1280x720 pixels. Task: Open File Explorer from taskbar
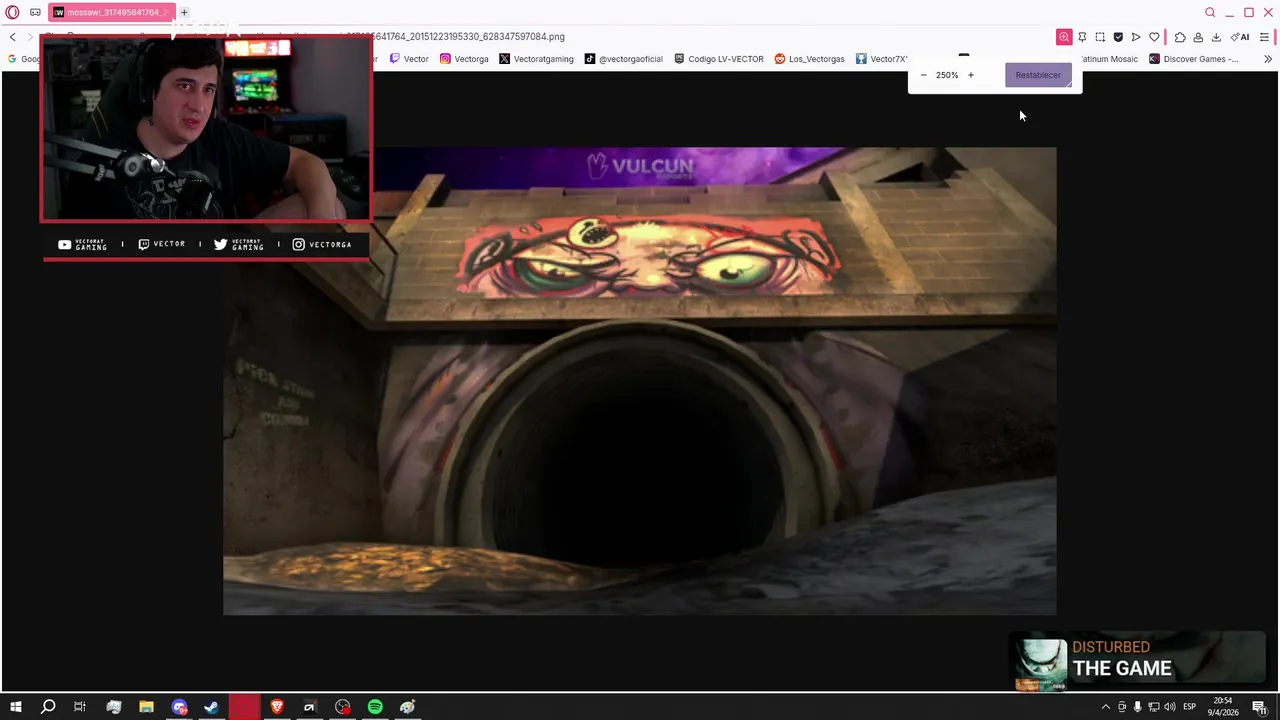click(x=146, y=707)
